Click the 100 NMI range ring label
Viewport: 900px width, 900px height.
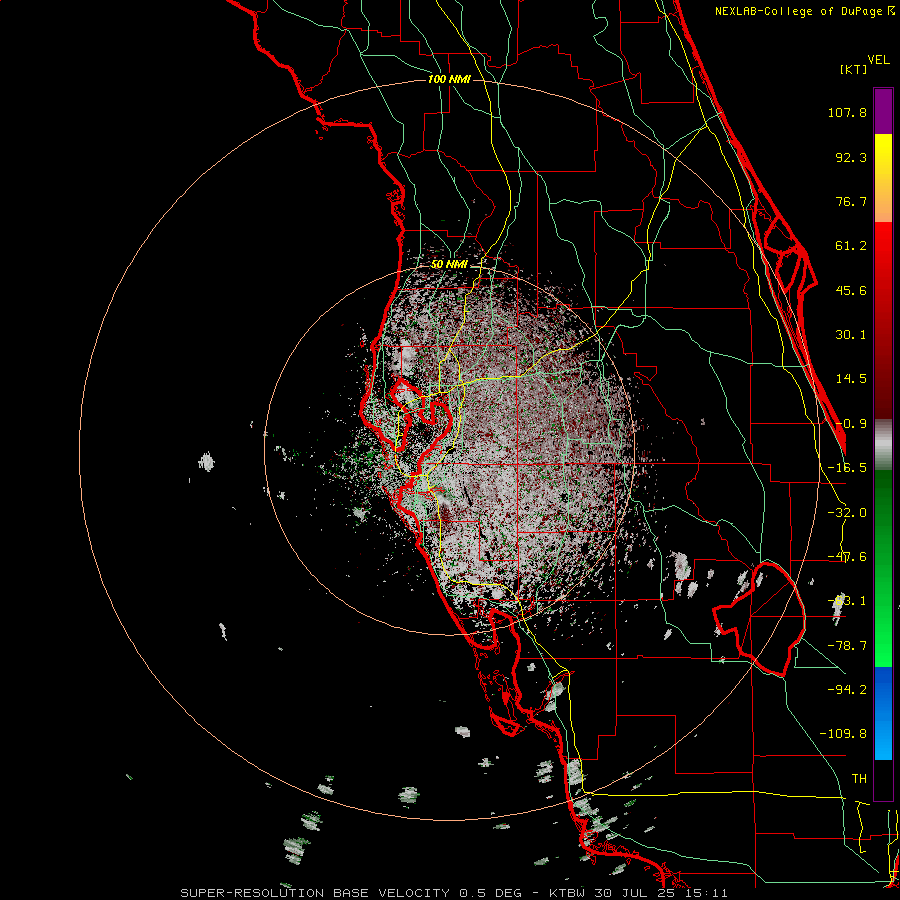click(x=449, y=79)
